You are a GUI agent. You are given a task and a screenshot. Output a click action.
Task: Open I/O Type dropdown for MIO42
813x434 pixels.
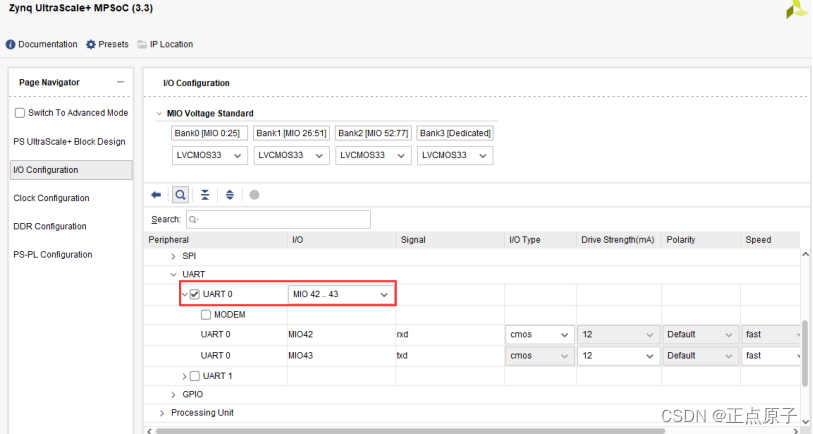click(540, 335)
